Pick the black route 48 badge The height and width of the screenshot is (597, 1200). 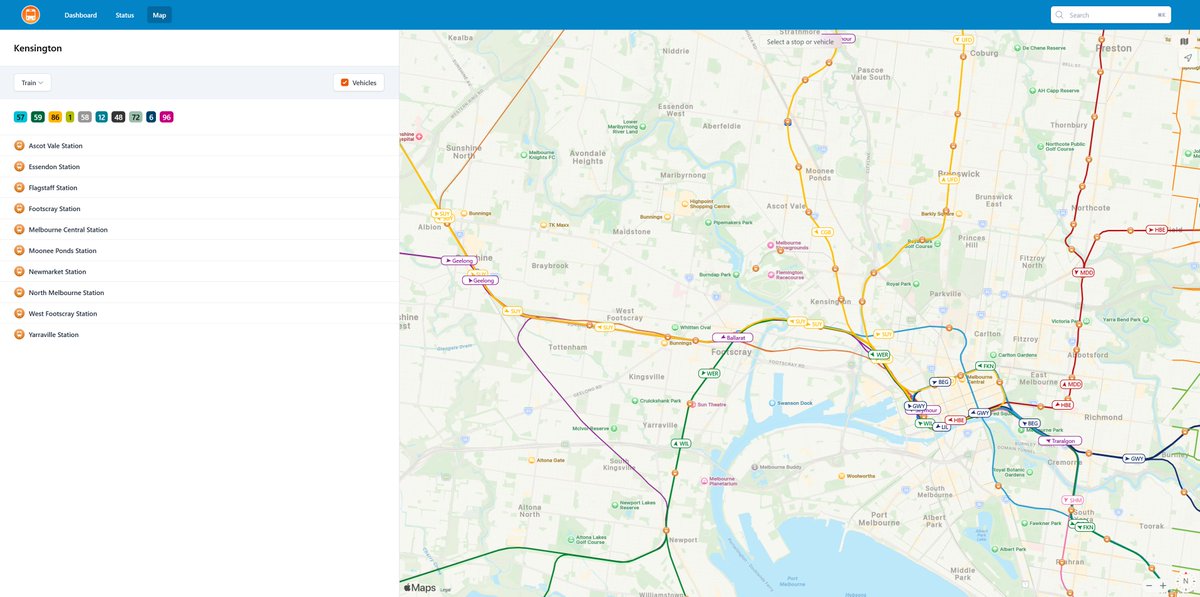119,117
